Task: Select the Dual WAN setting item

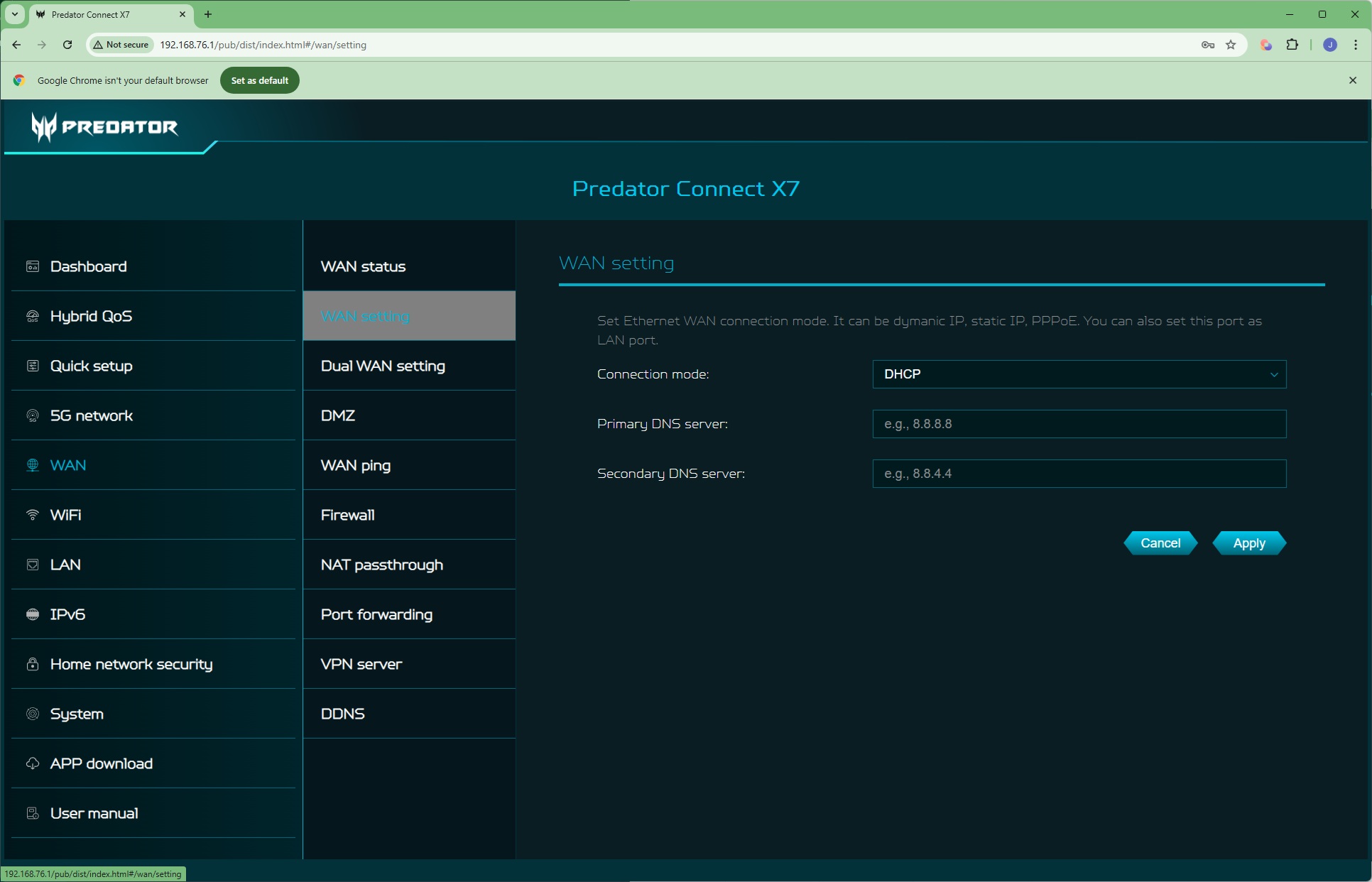Action: (383, 366)
